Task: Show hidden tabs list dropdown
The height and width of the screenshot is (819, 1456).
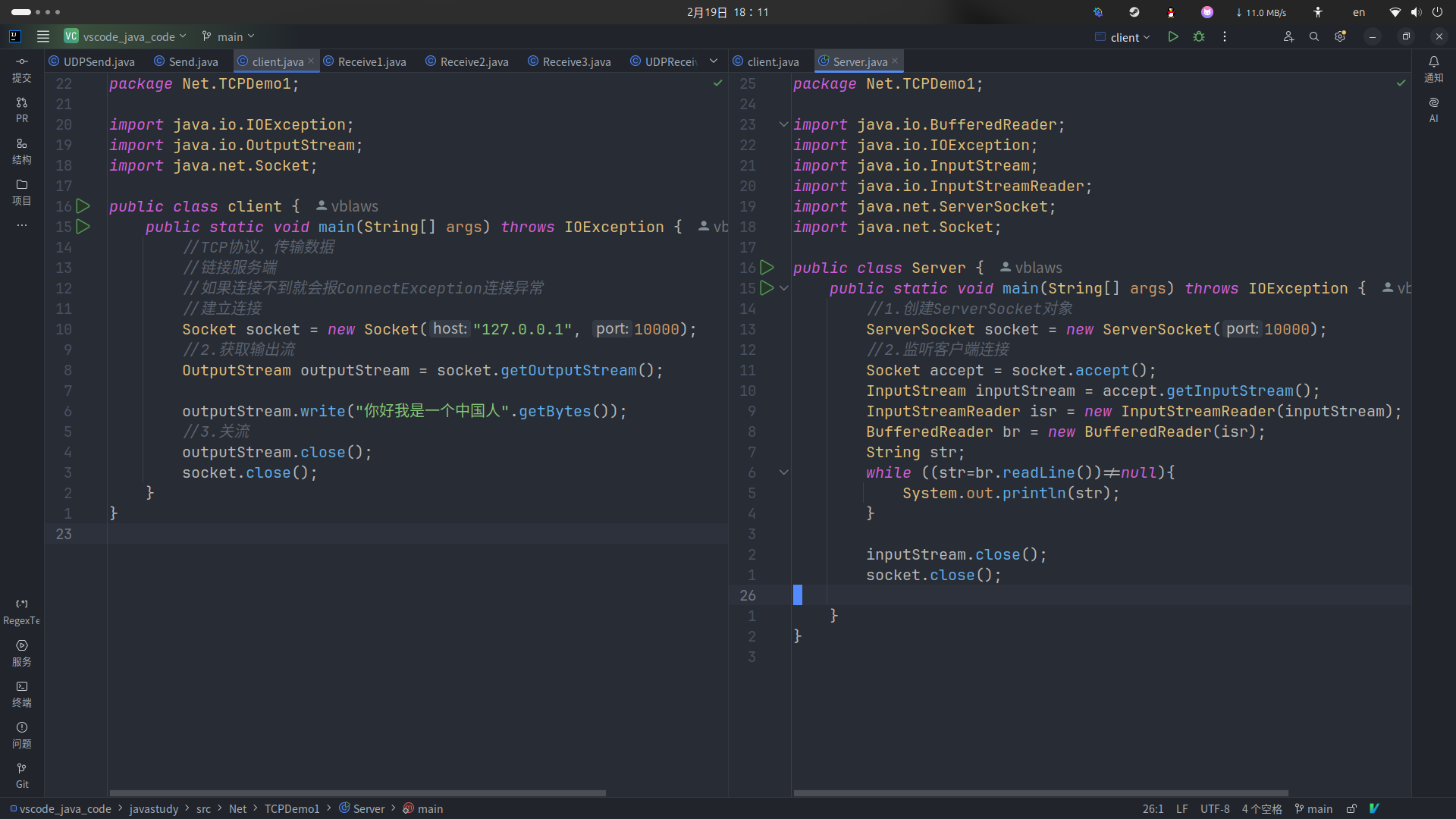Action: click(714, 61)
